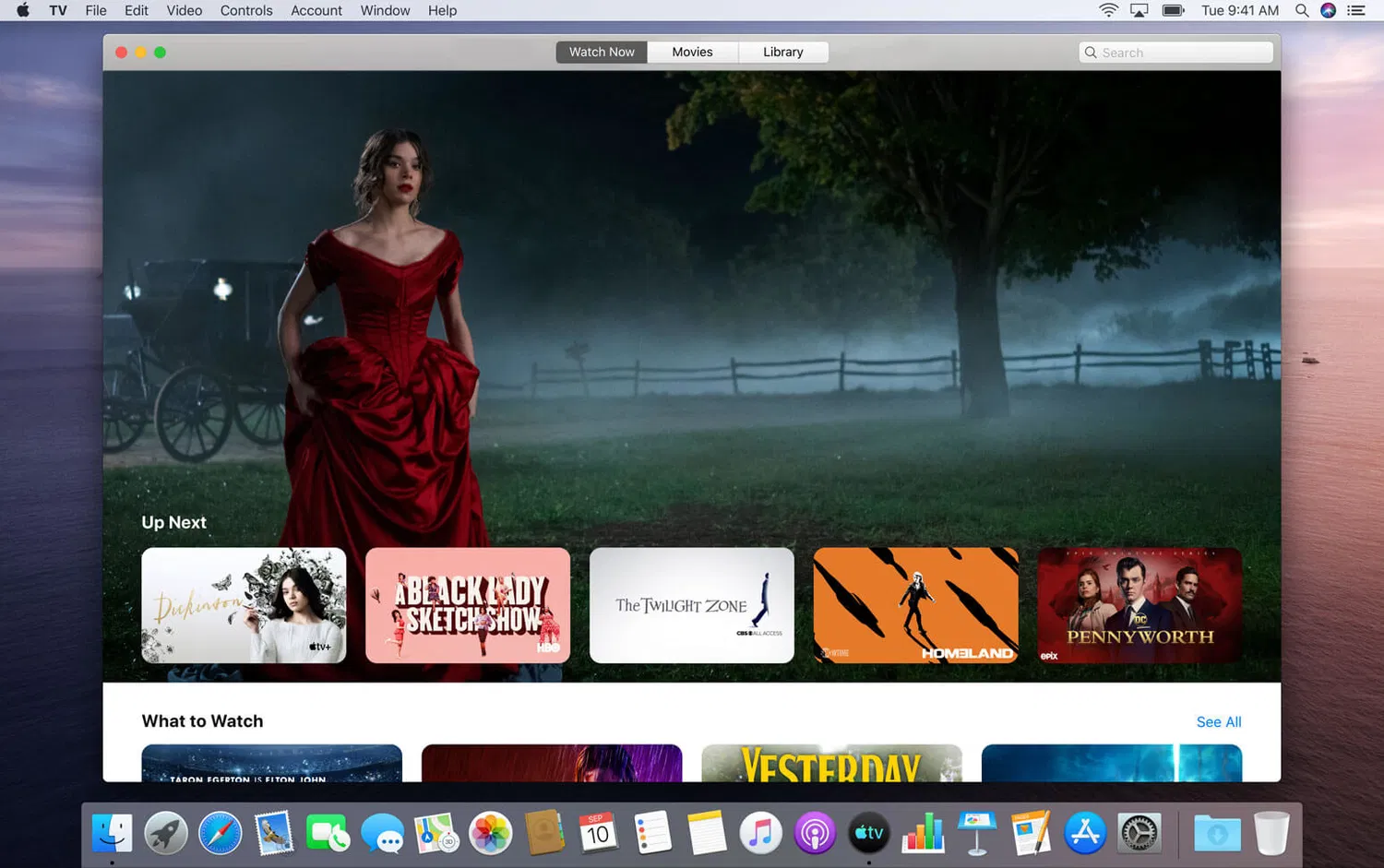Go to the Library tab
Image resolution: width=1384 pixels, height=868 pixels.
point(783,53)
